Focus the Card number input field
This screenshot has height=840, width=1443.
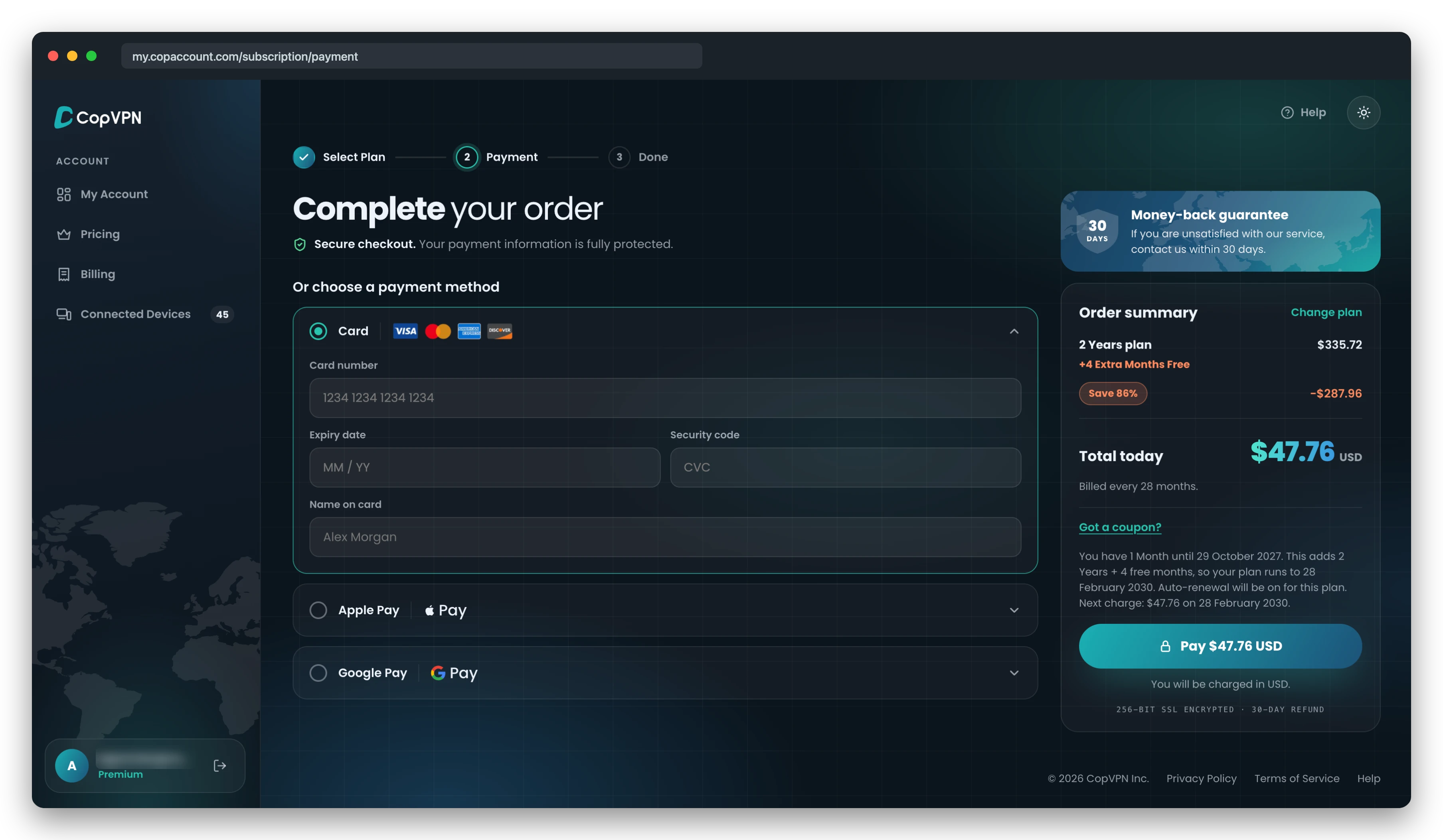(x=665, y=398)
